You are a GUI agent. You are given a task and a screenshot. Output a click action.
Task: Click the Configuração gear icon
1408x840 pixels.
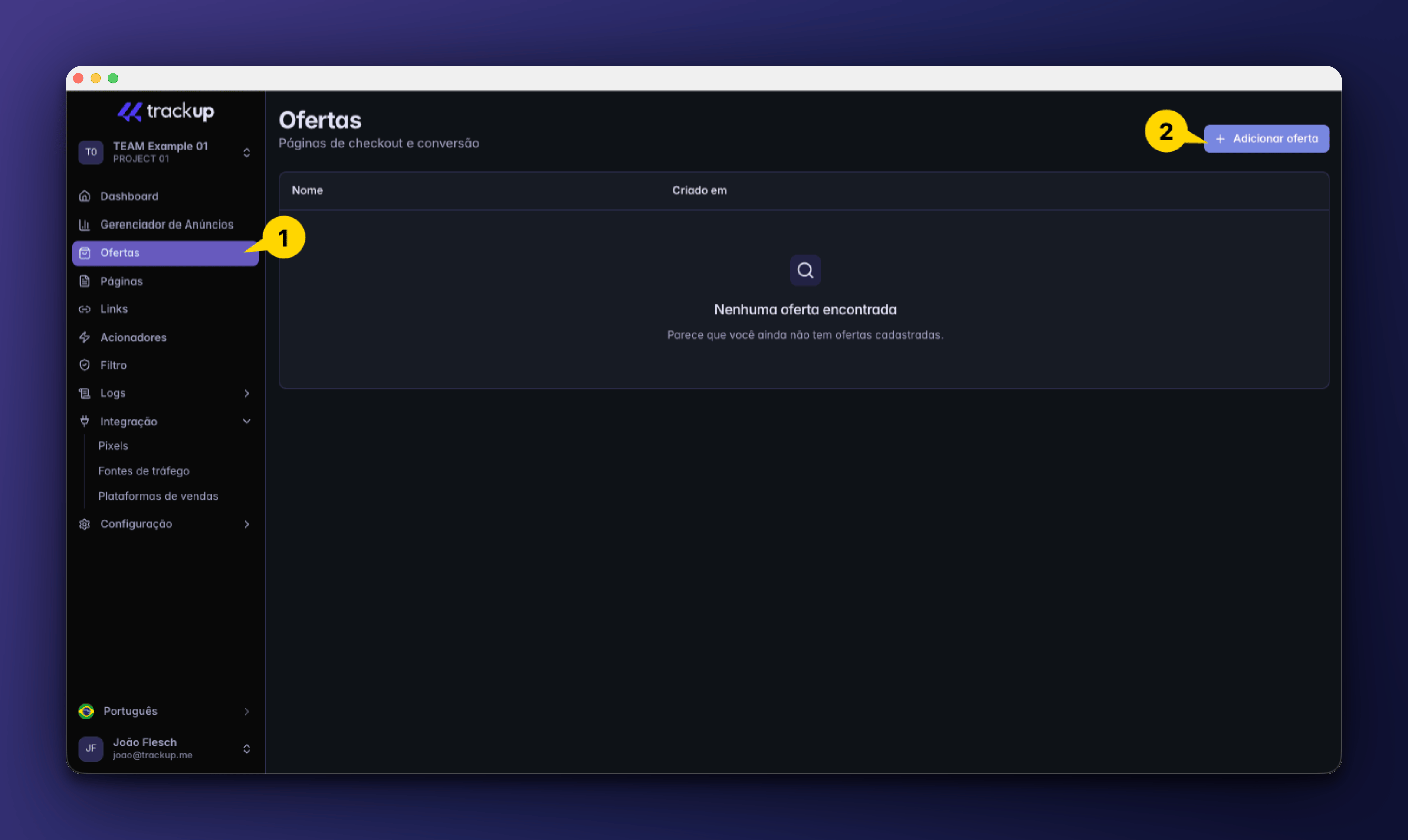[84, 524]
